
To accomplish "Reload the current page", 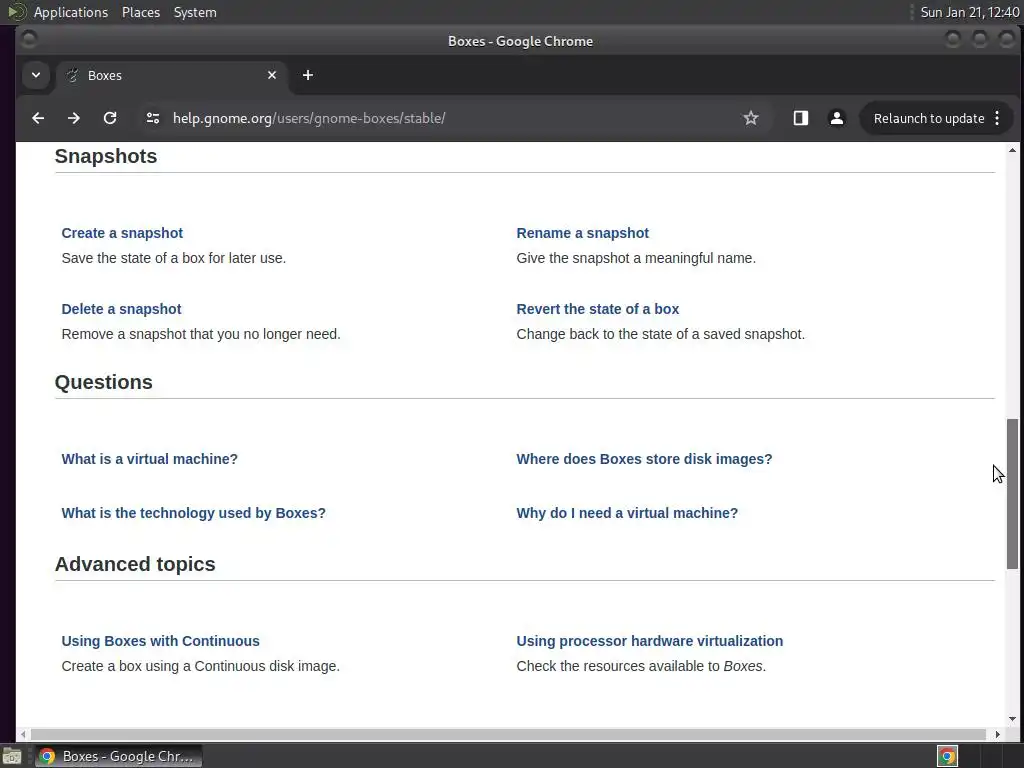I will (110, 118).
